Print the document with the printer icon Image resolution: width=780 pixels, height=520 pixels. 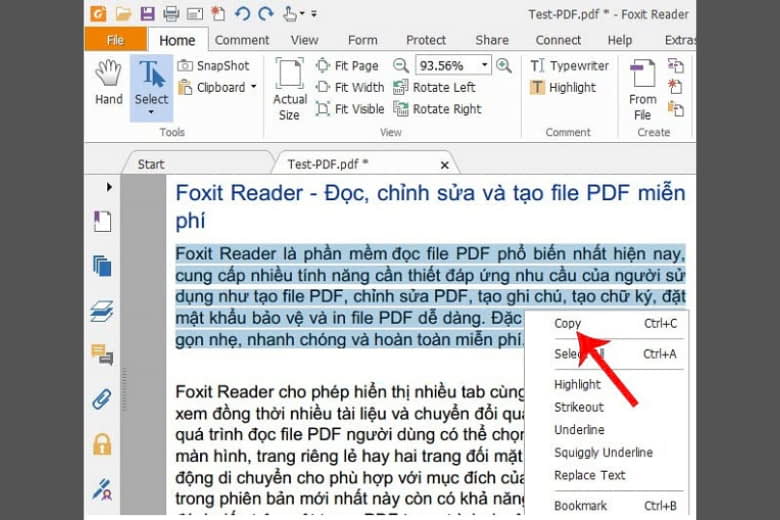coord(171,13)
